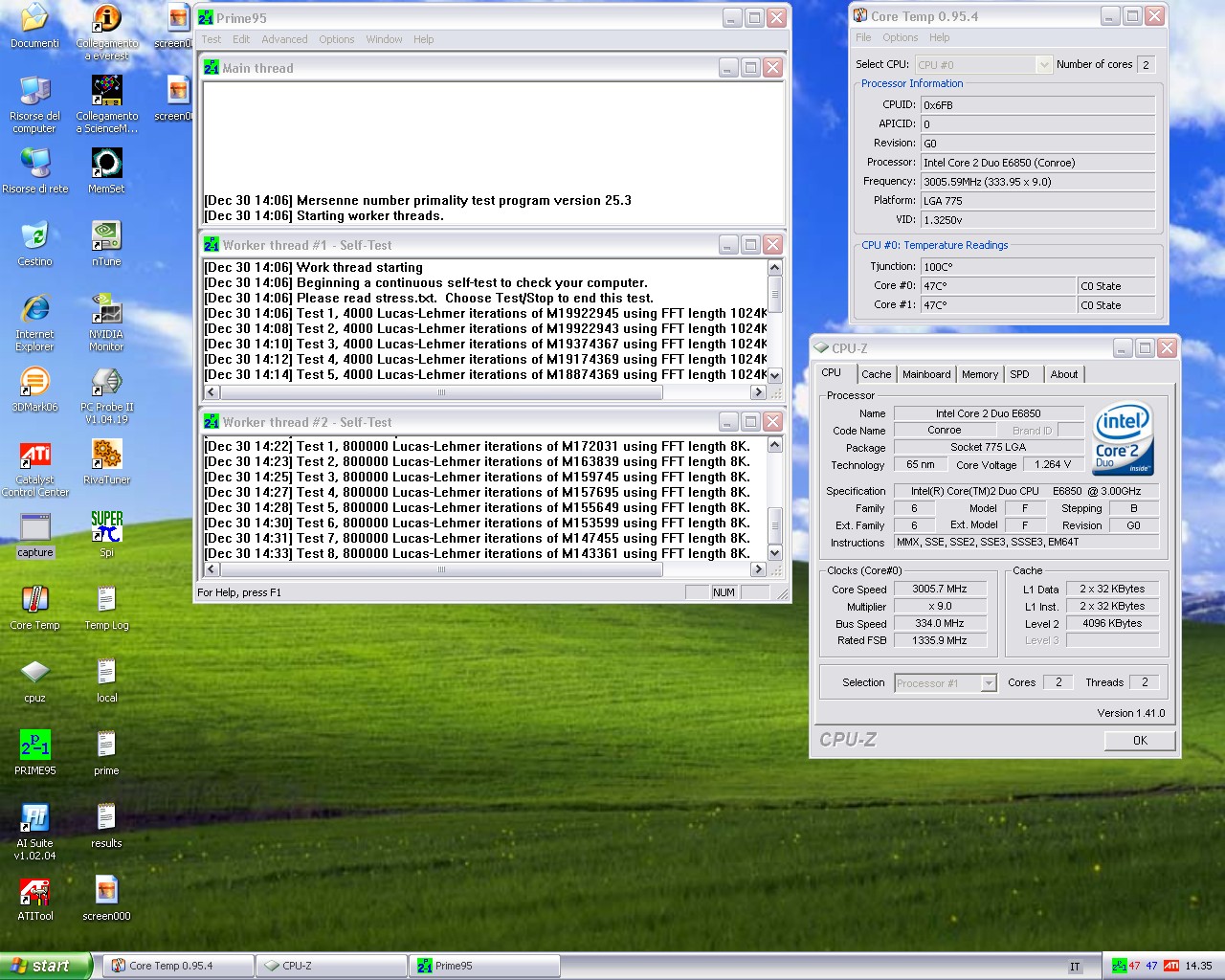Switch to Core Temp 0.95.4 taskbar button

pyautogui.click(x=178, y=966)
